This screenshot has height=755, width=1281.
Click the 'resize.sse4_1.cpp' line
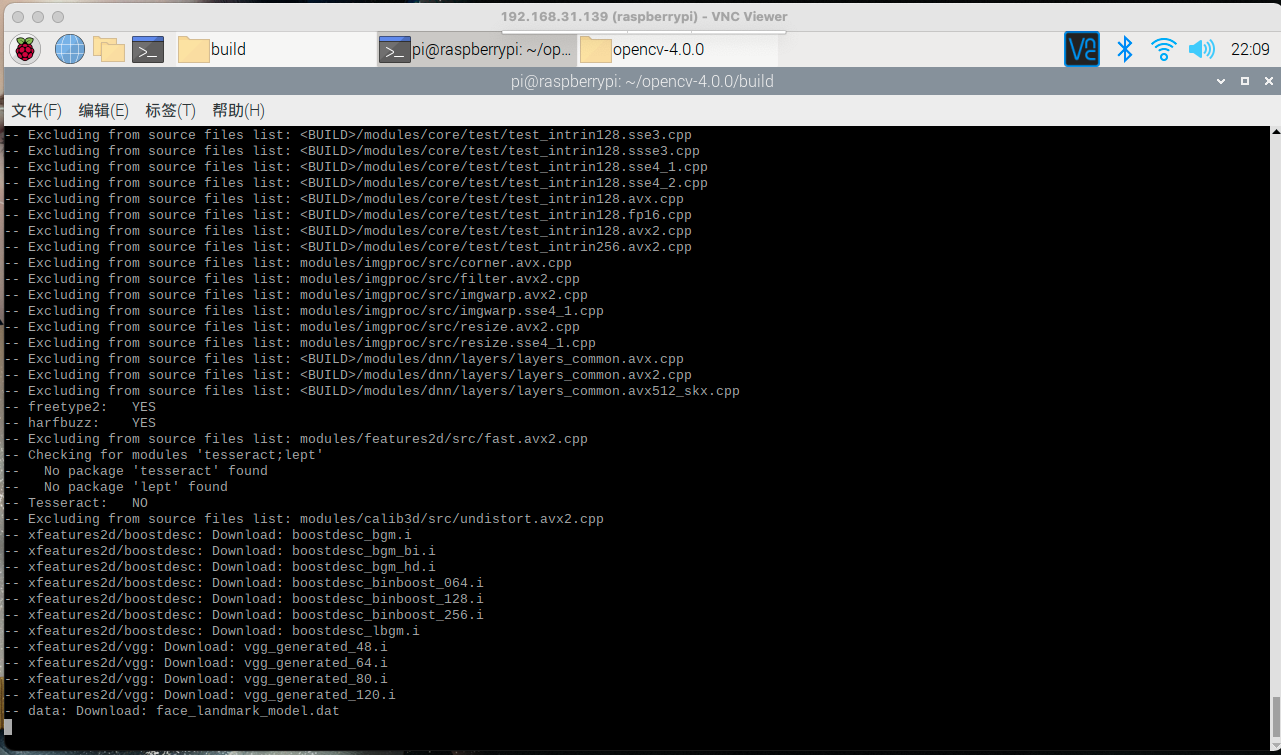point(300,343)
